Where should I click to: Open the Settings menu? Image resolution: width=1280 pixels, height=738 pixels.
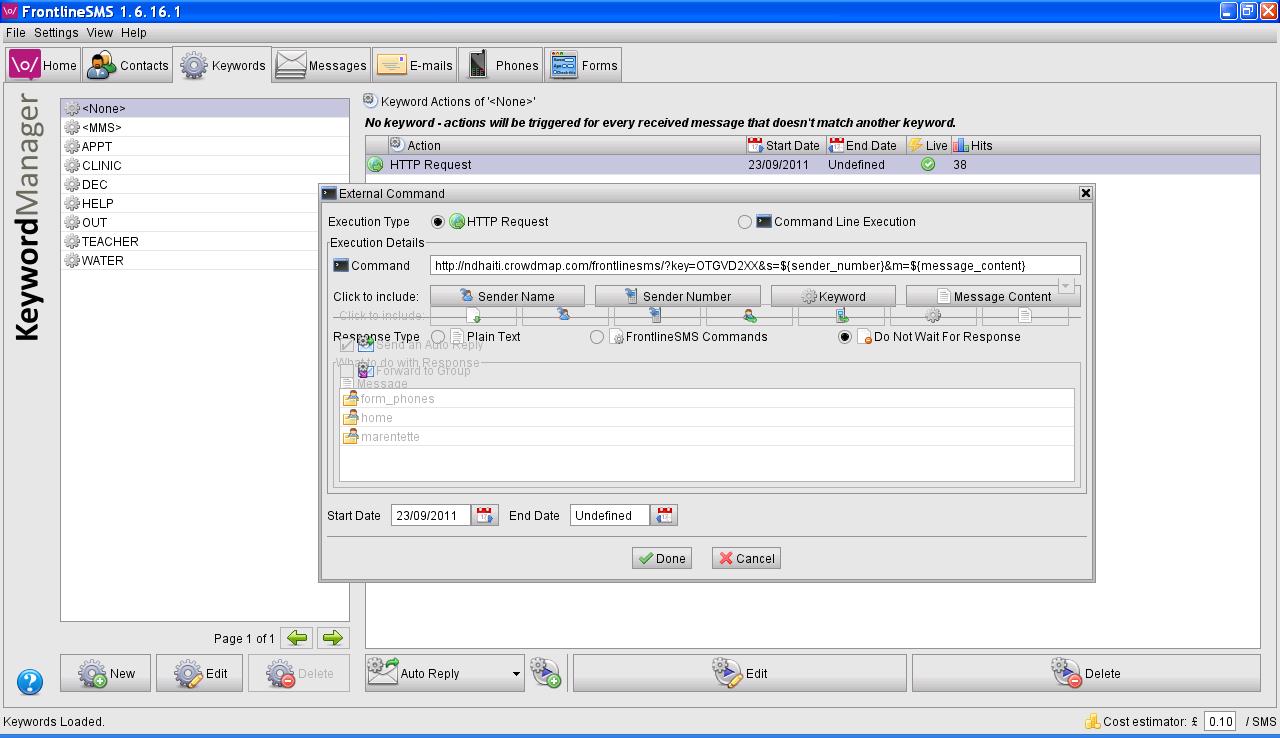(x=56, y=33)
